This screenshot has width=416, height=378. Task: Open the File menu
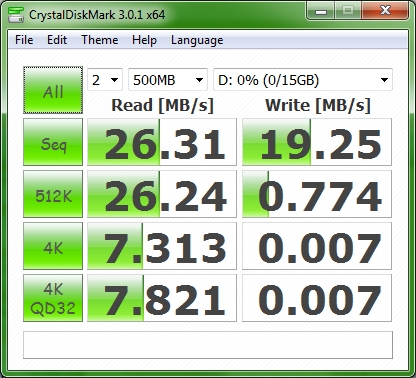coord(24,40)
